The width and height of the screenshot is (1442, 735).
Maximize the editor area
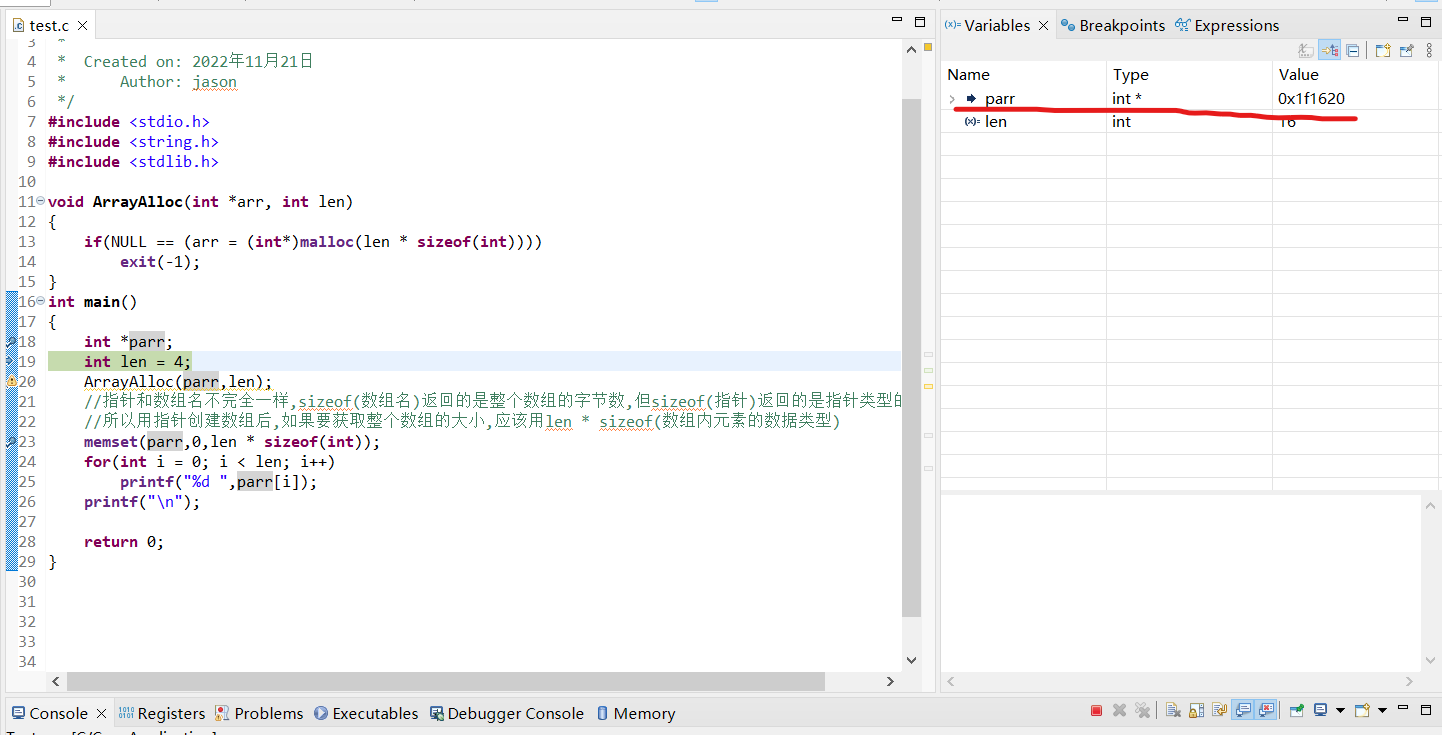coord(920,22)
